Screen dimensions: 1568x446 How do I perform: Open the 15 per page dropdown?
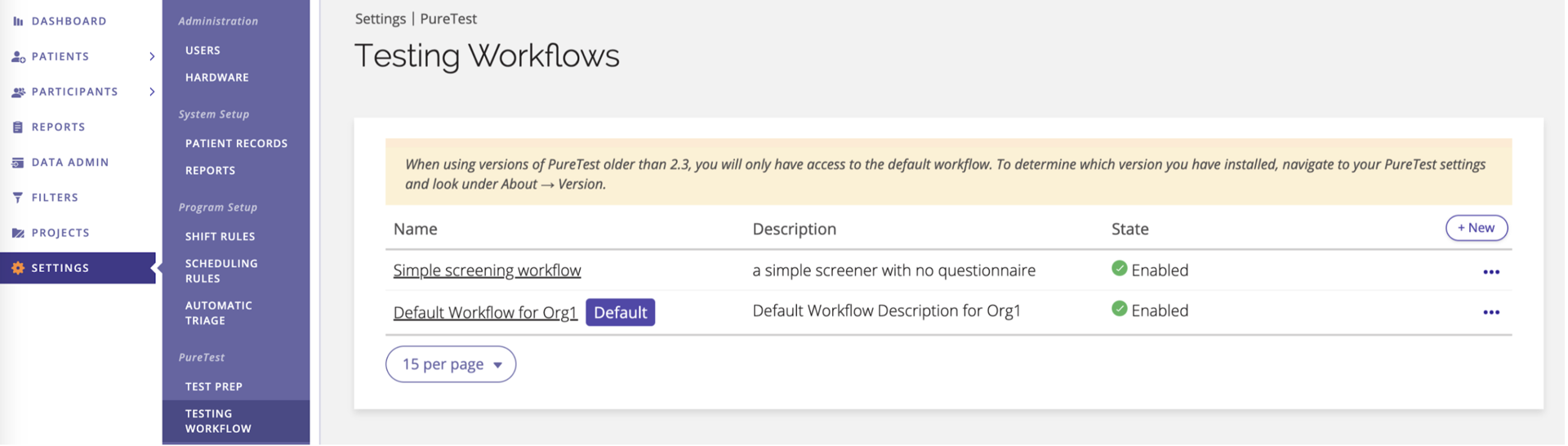coord(451,364)
